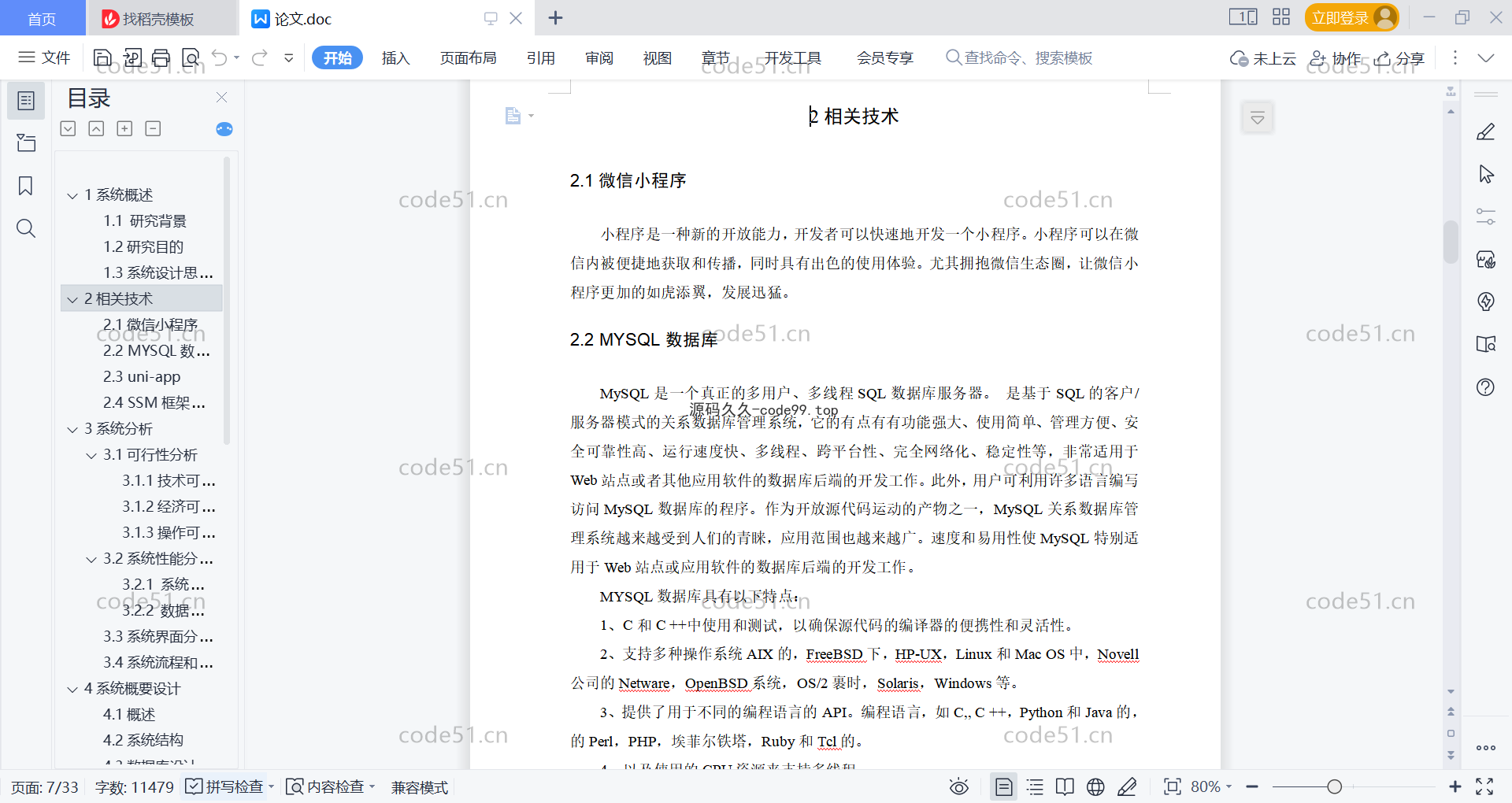Click the floating toolbar funnel icon near page
This screenshot has height=803, width=1512.
(1258, 118)
